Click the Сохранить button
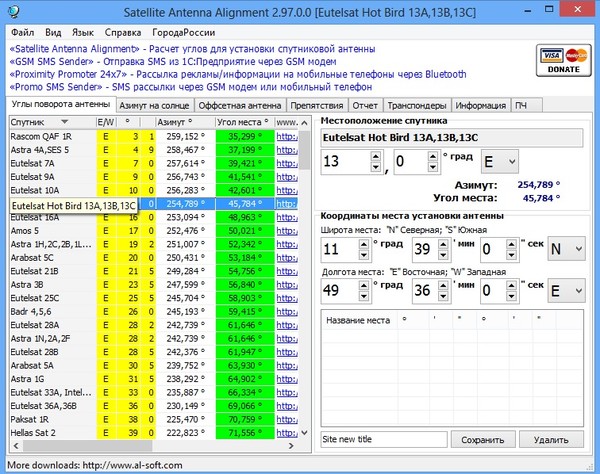The image size is (600, 474). [483, 440]
